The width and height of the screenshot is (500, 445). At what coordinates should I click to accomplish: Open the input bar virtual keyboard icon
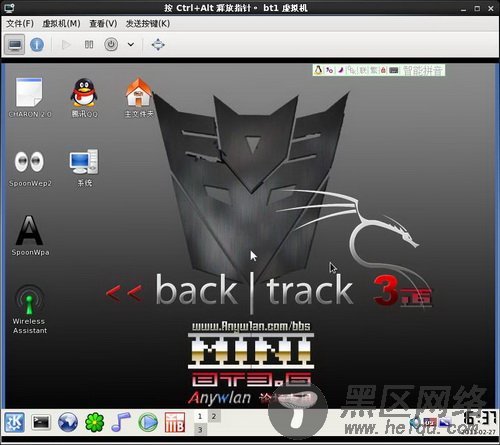point(394,70)
